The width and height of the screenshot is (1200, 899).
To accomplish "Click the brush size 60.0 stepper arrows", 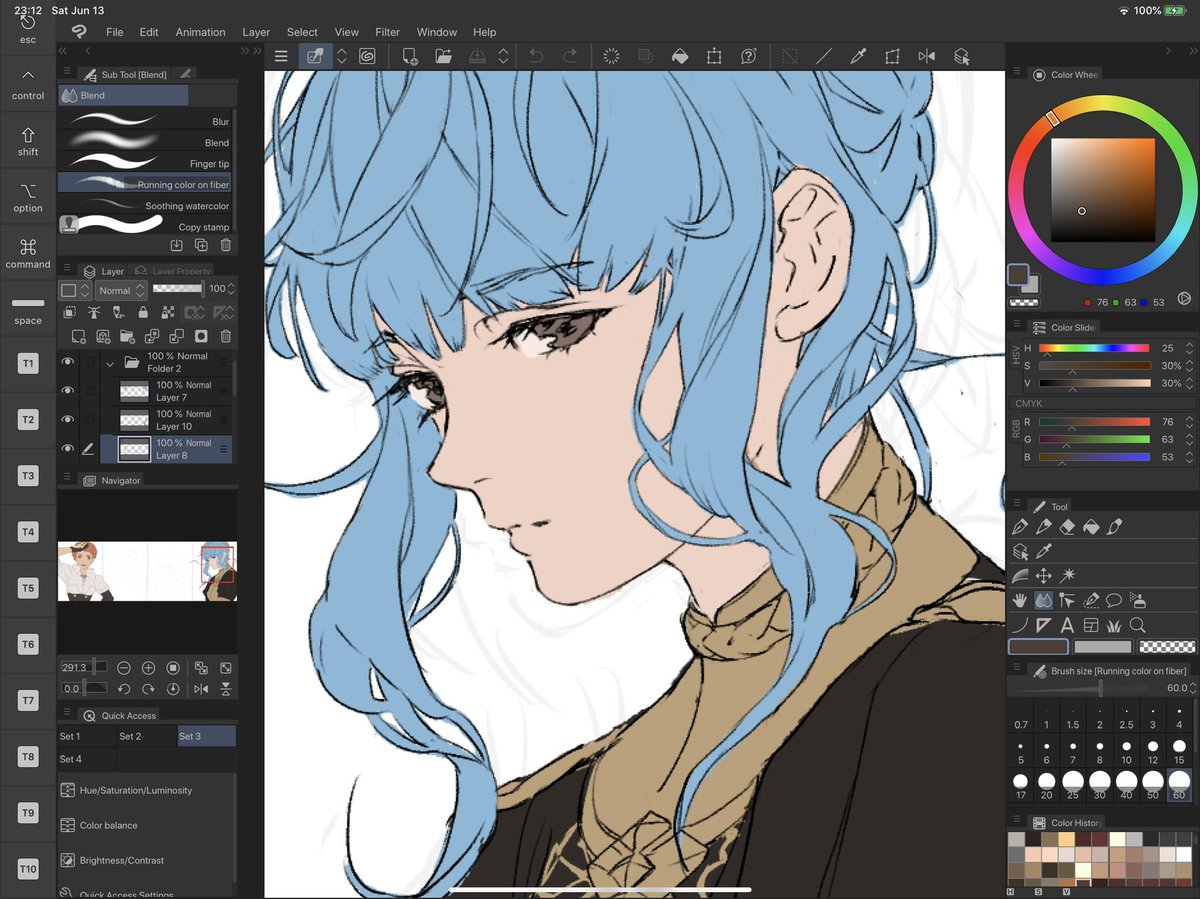I will tap(1194, 688).
